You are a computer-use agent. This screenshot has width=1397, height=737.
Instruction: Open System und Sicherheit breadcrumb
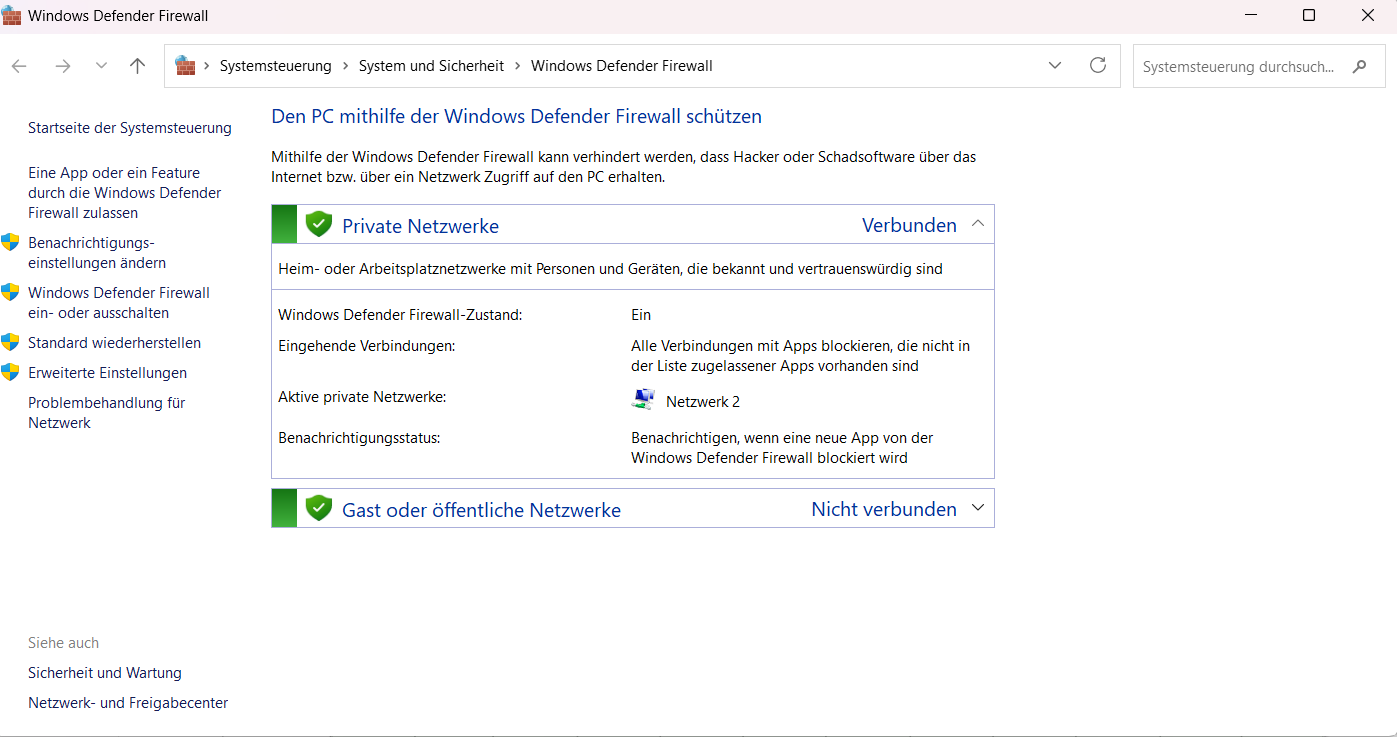pos(431,66)
